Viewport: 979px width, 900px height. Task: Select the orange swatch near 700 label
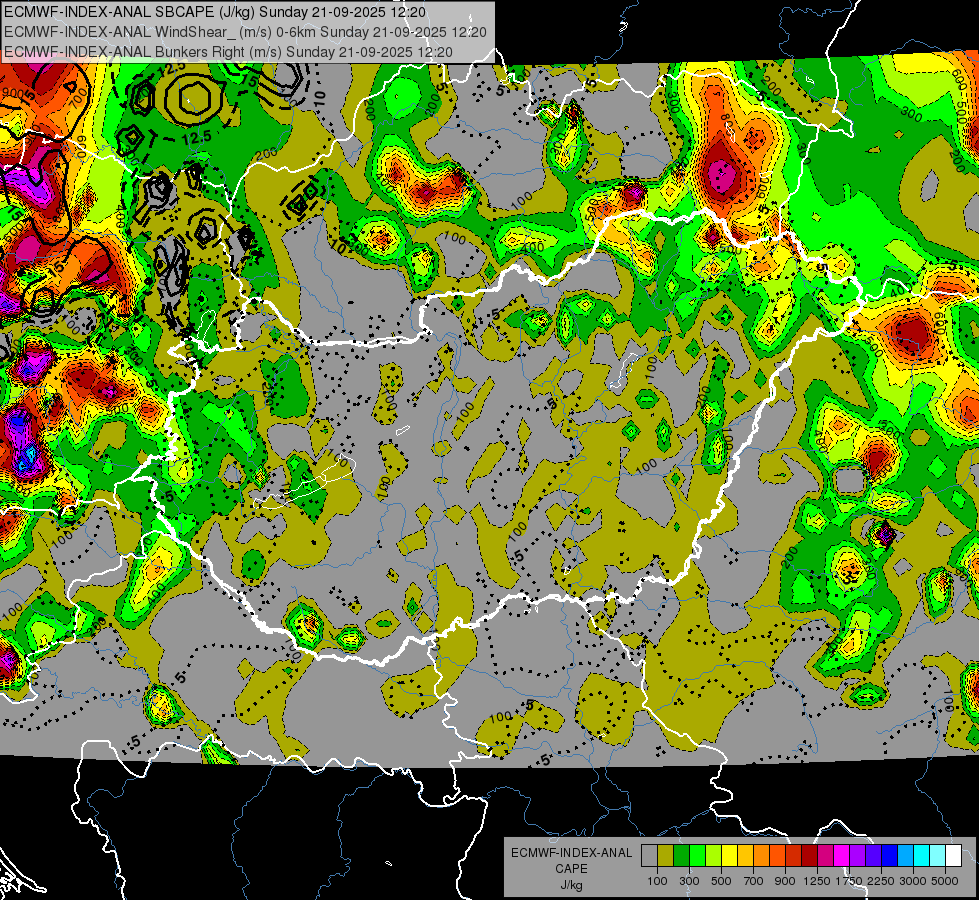point(761,855)
